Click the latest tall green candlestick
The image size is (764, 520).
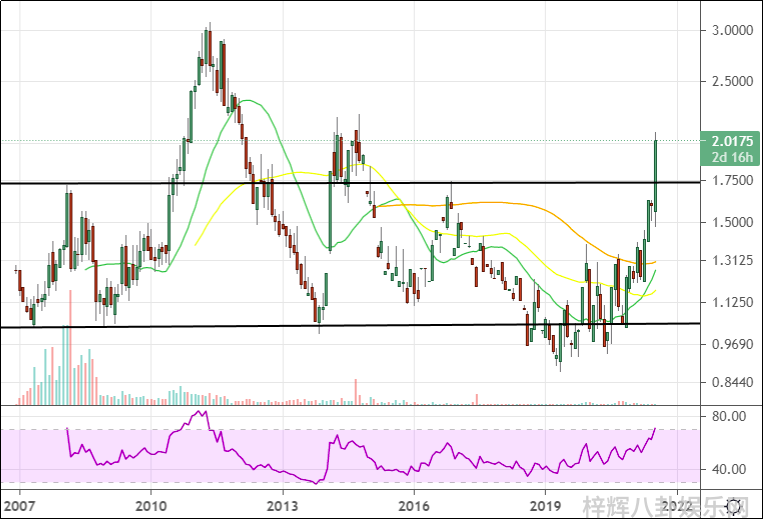coord(656,175)
